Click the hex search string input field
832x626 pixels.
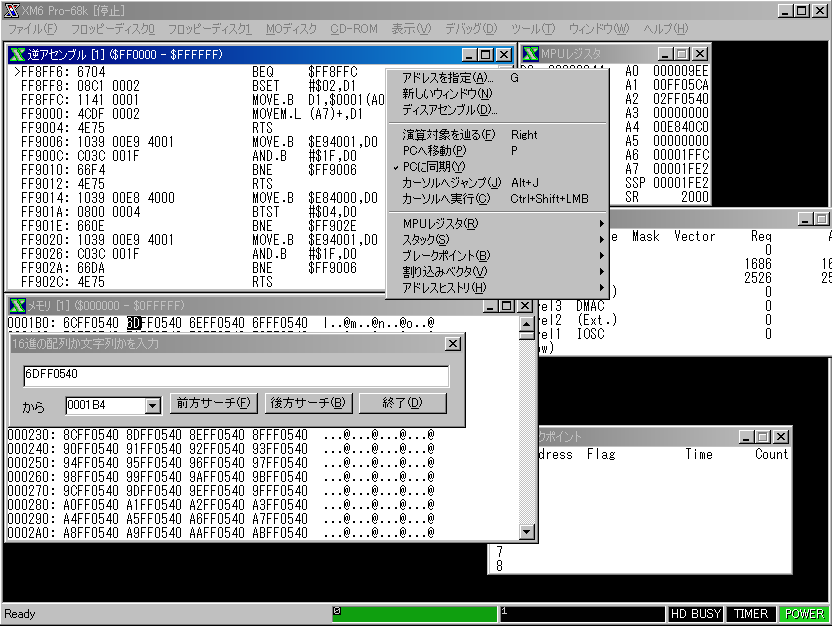(x=236, y=376)
